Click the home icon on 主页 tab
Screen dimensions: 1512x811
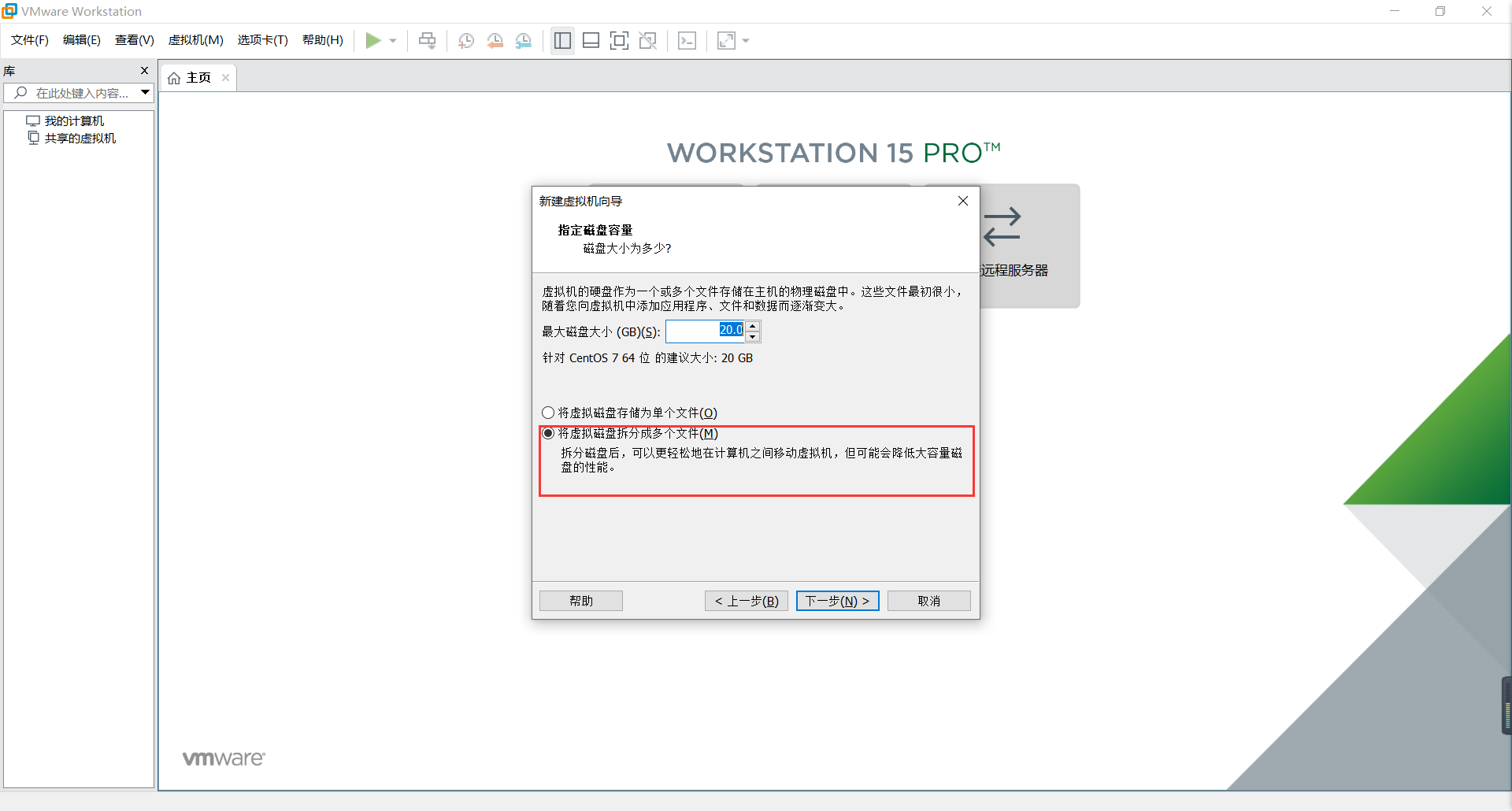click(x=174, y=78)
